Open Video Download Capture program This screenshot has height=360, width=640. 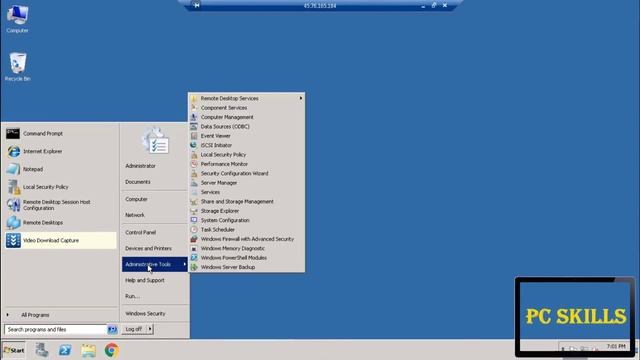point(60,240)
